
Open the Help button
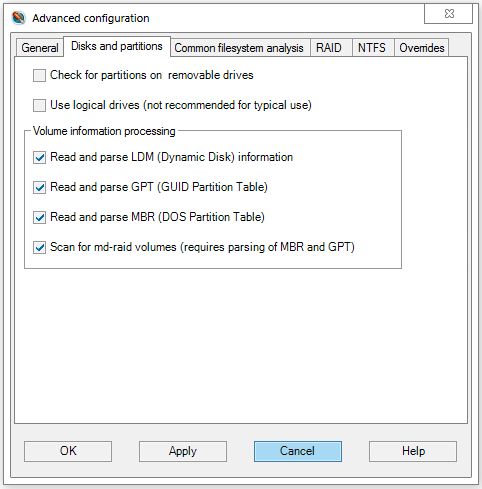(413, 451)
